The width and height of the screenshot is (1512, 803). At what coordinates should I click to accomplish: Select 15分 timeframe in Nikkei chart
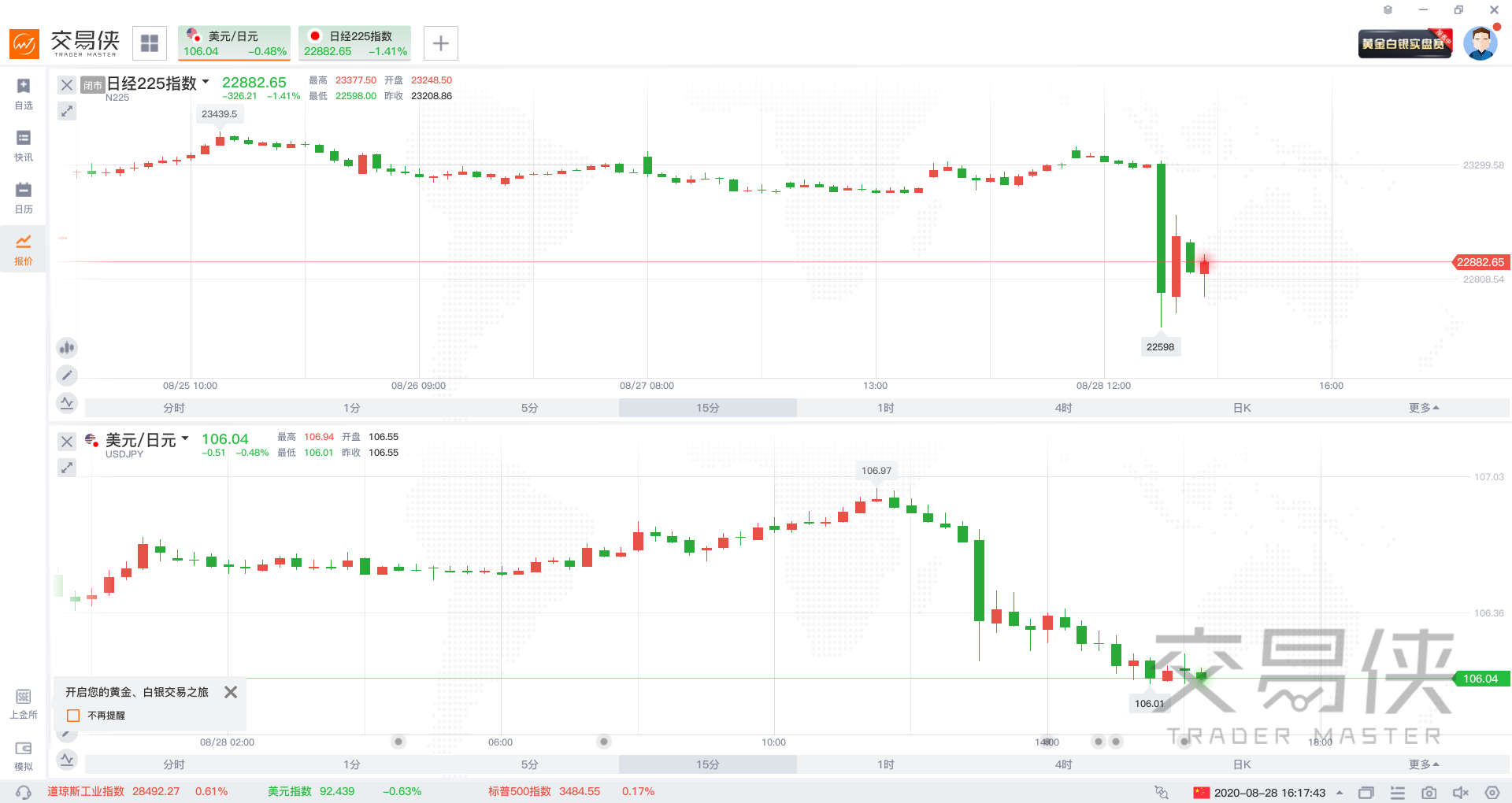[708, 408]
